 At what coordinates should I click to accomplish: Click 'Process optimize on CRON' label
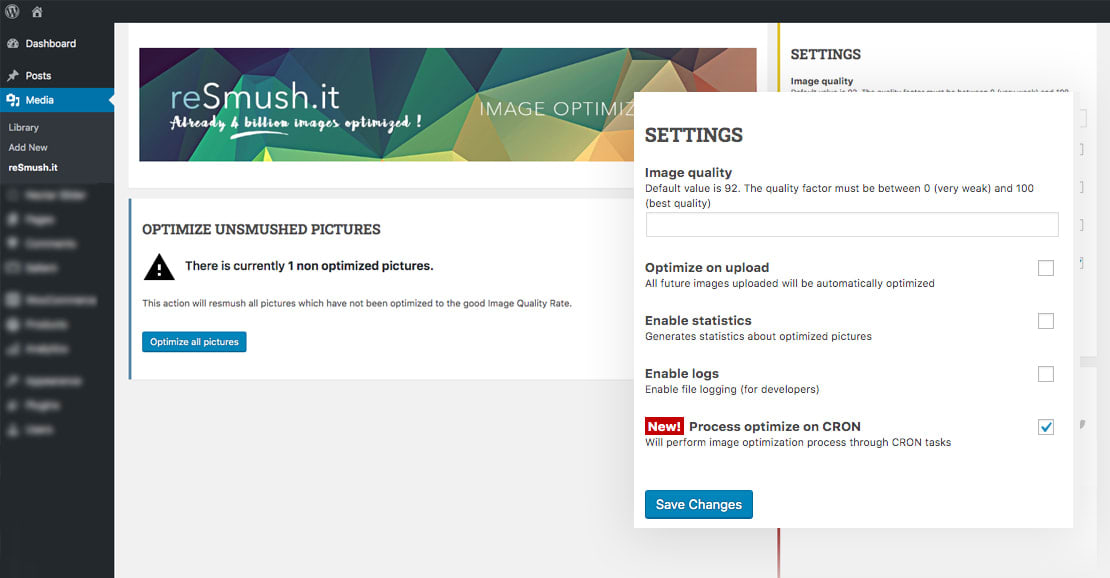click(x=774, y=426)
